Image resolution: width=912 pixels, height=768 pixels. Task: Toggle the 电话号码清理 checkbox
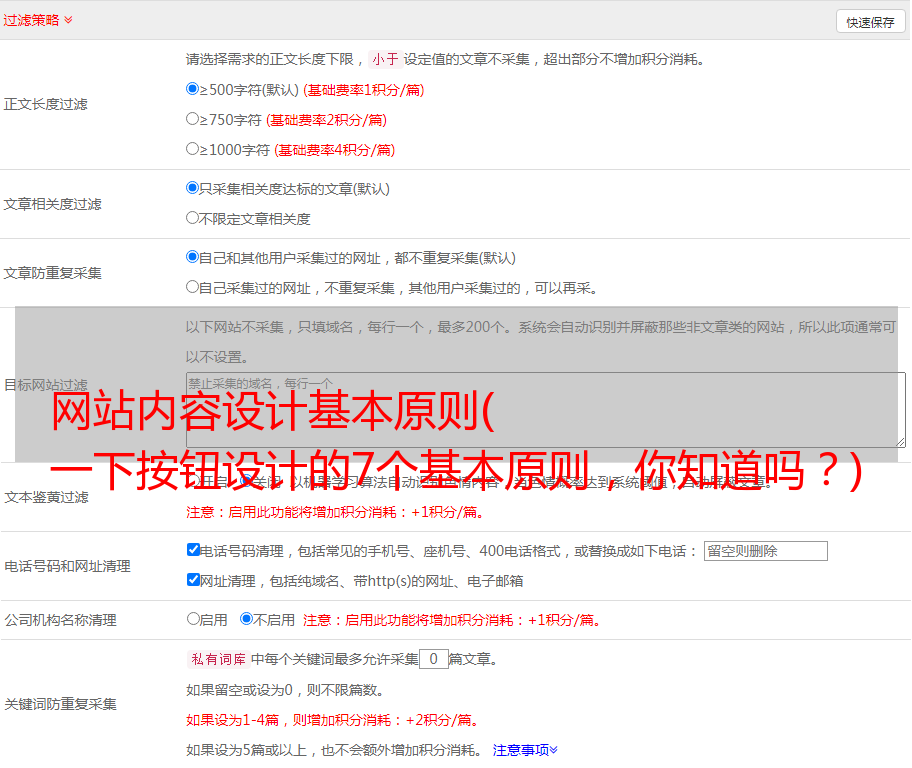[x=193, y=550]
